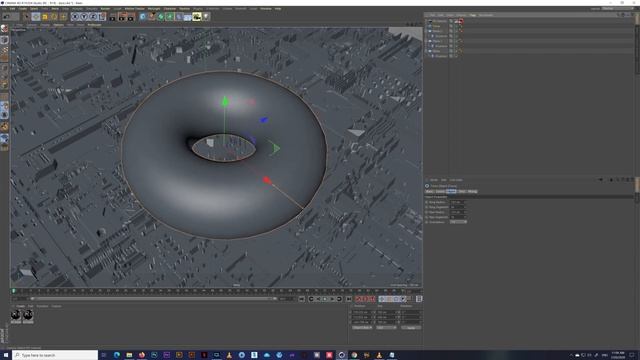Click Go to Start playback button
This screenshot has height=360, width=640.
301,299
